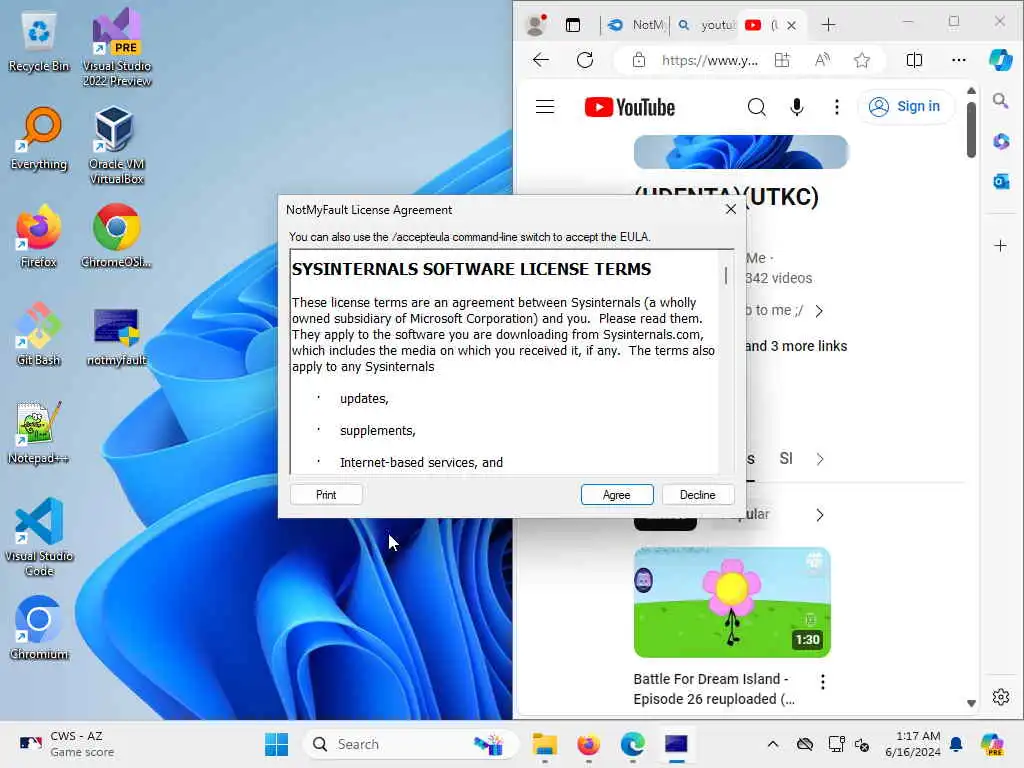Click the YouTube Sign in button
Image resolution: width=1024 pixels, height=768 pixels.
(904, 106)
